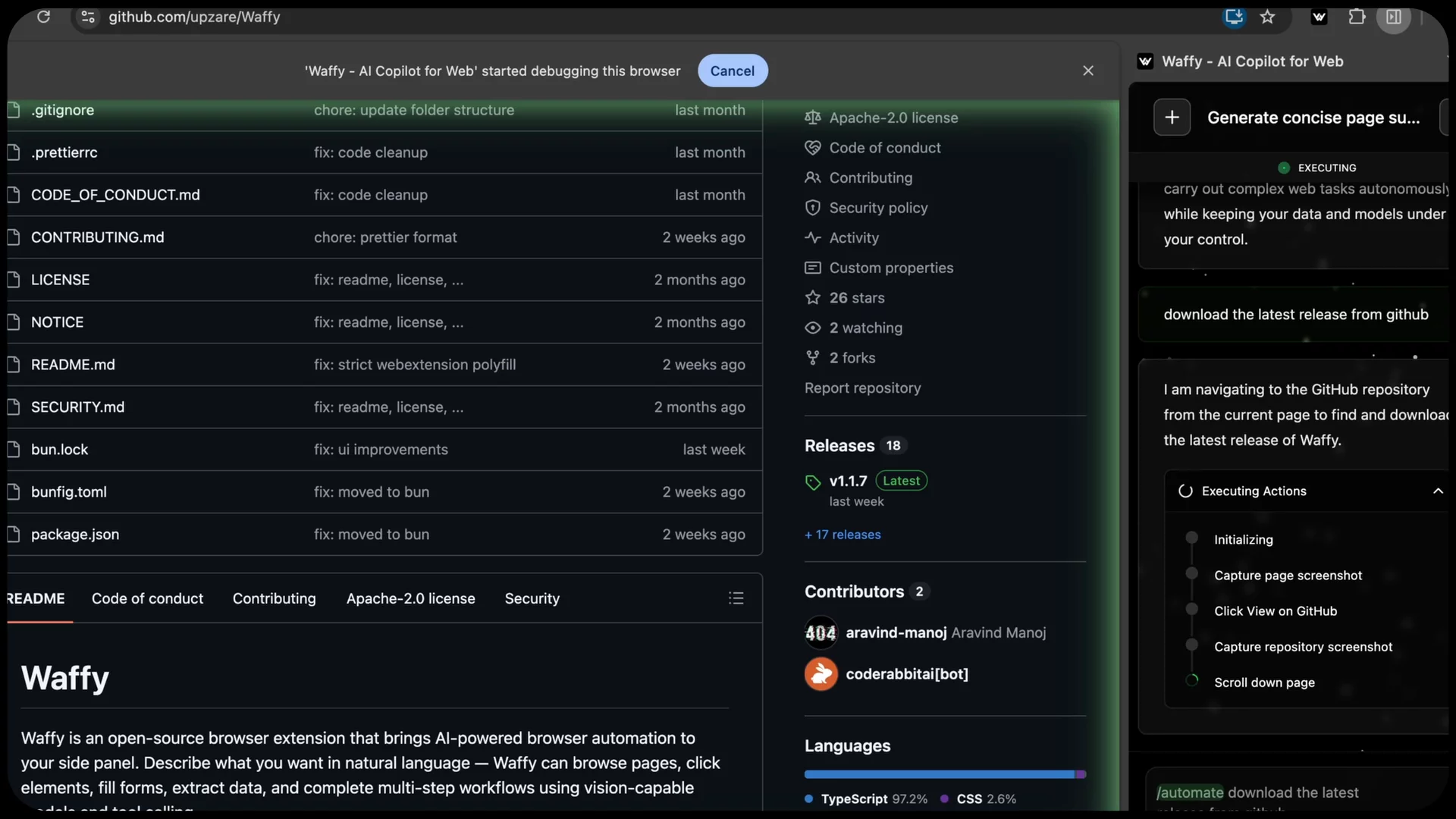Screen dimensions: 1456x819
Task: Dismiss the debugging notification with the X
Action: click(x=1088, y=71)
